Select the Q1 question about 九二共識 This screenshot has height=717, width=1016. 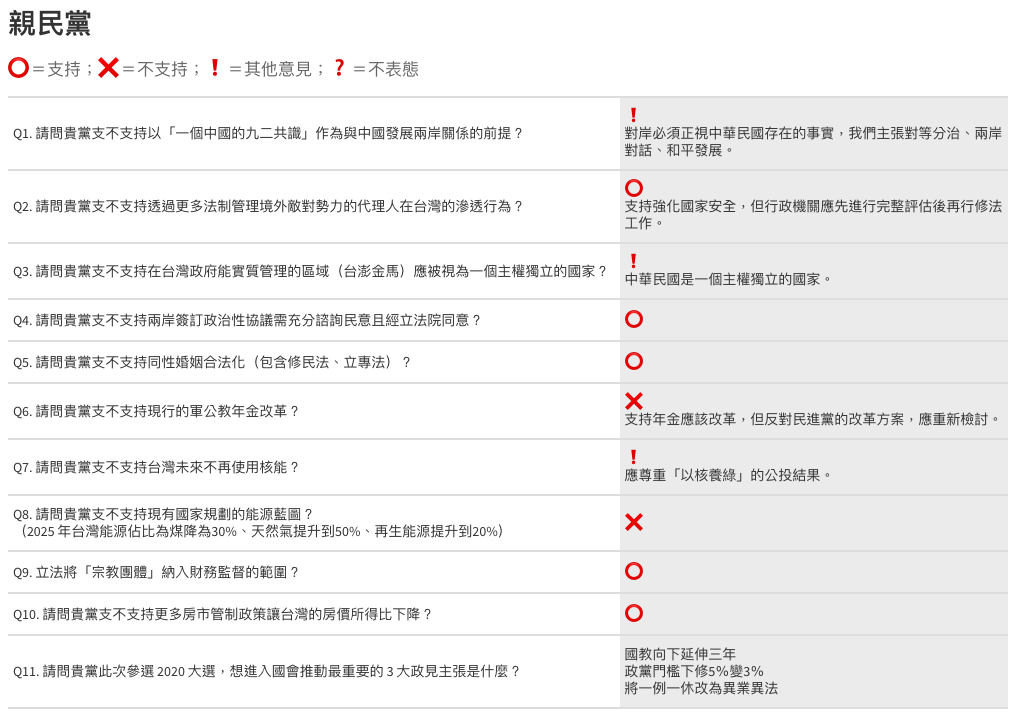pos(268,133)
